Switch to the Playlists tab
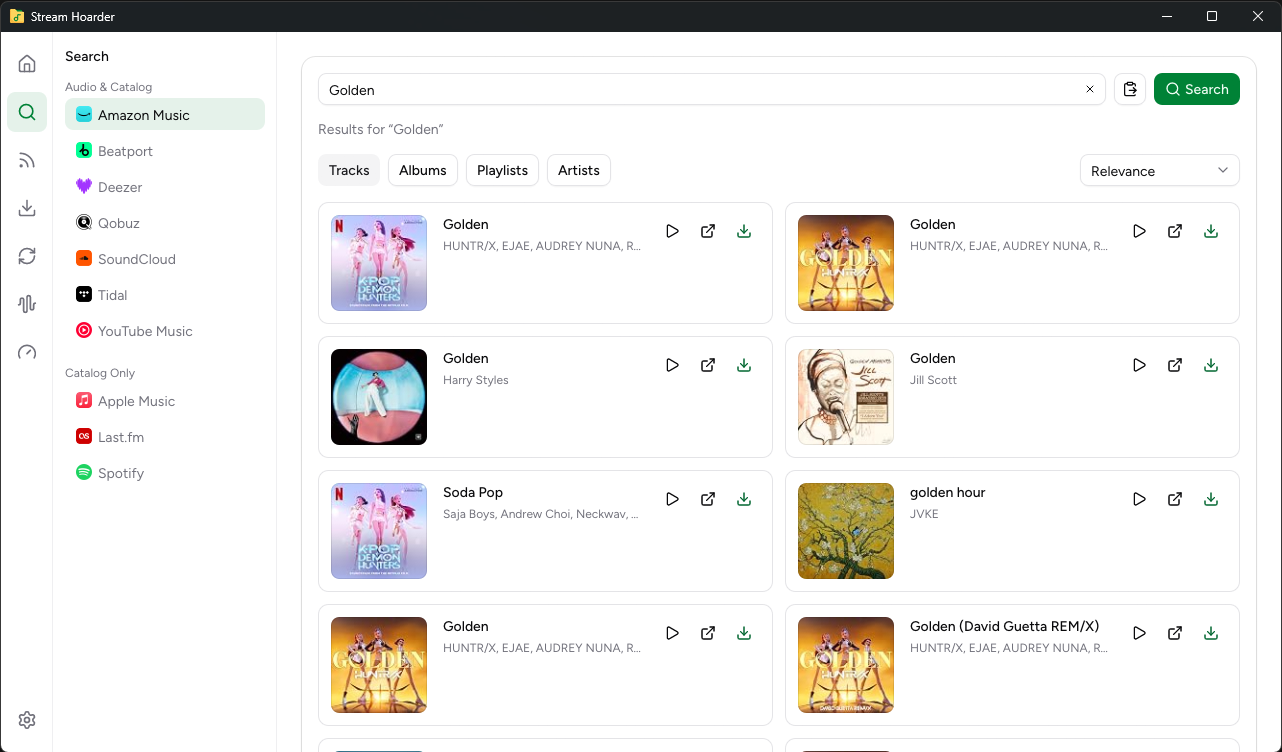1282x752 pixels. (503, 170)
